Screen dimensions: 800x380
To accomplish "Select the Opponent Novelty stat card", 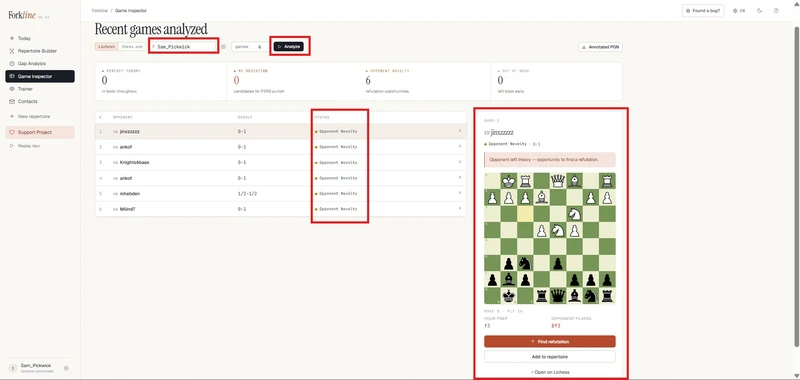I will pos(424,81).
